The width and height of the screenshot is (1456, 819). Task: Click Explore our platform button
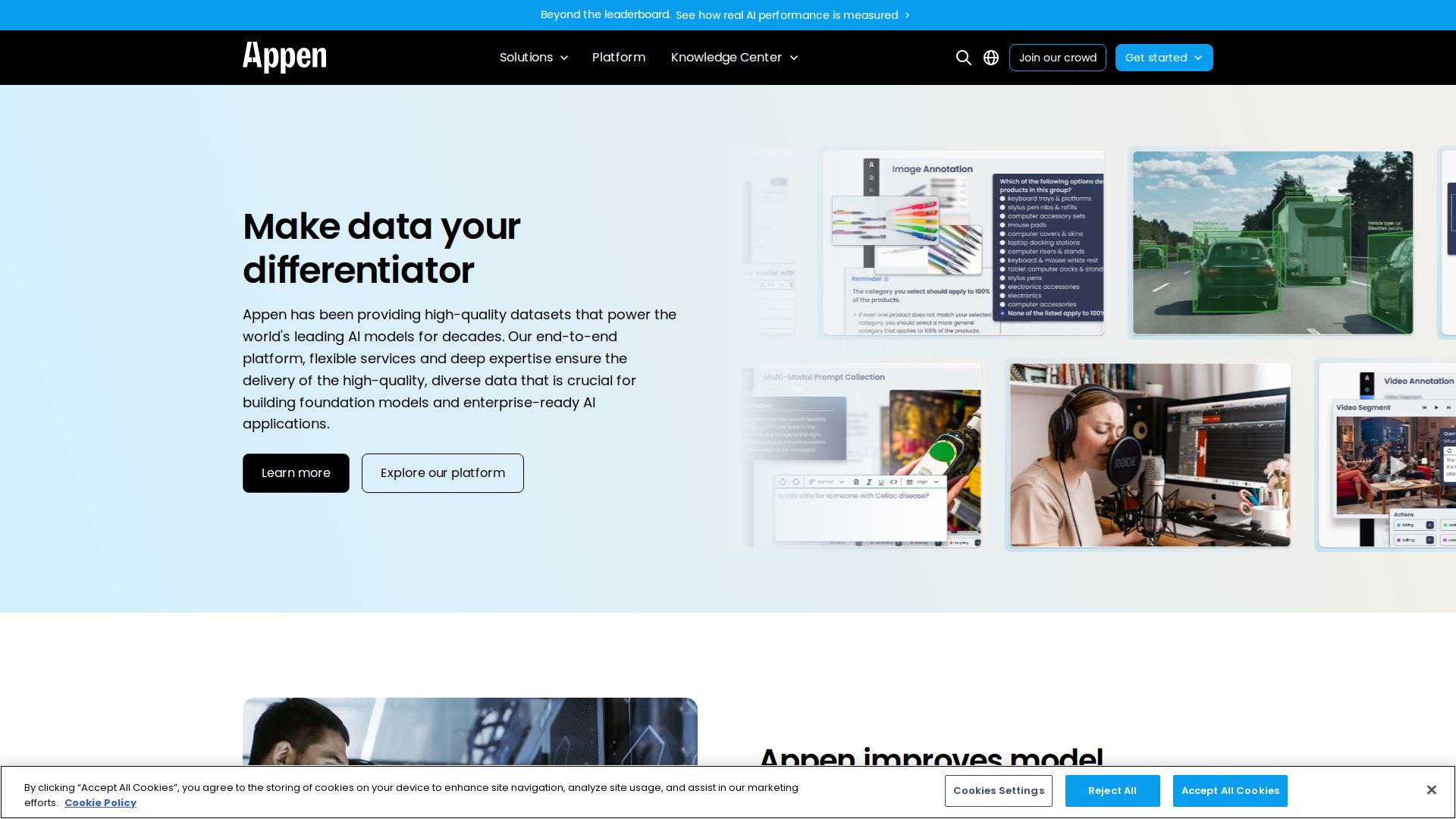442,473
